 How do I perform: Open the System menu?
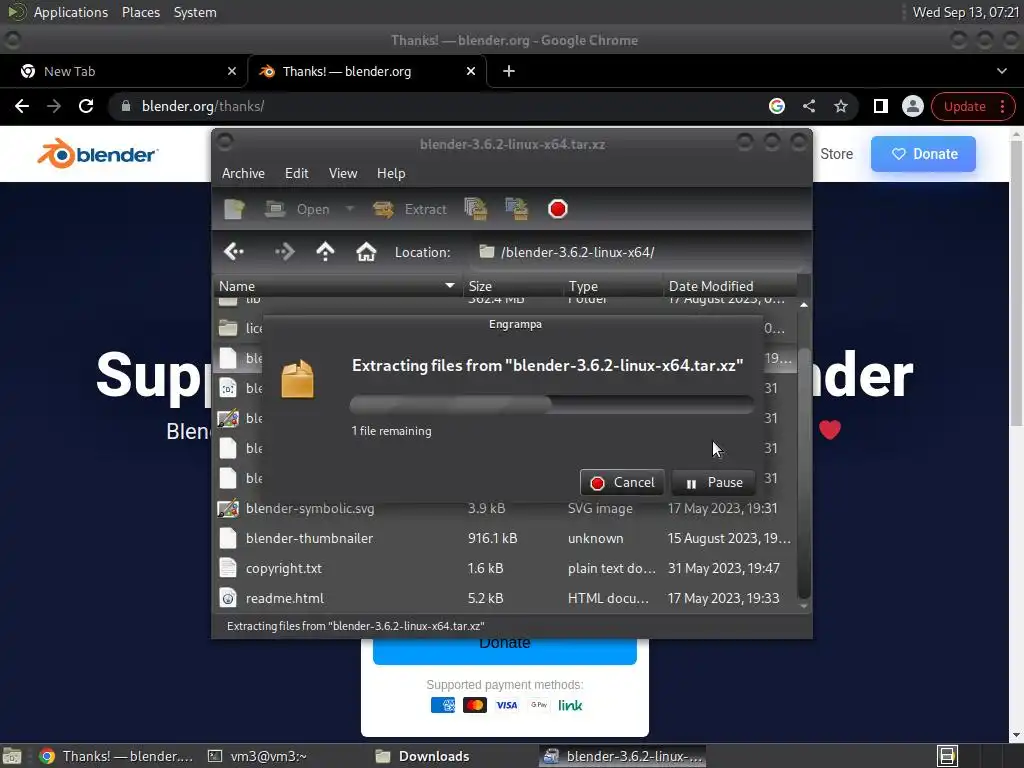[x=195, y=12]
